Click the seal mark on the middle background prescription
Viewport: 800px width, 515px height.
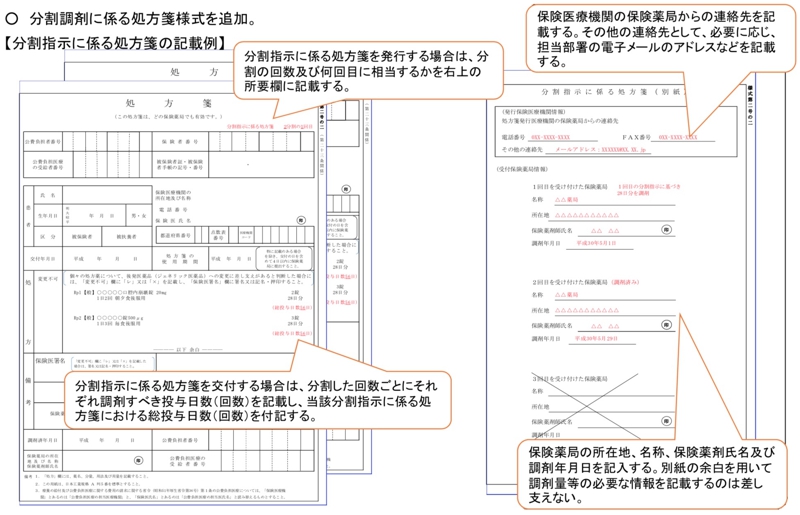click(346, 189)
